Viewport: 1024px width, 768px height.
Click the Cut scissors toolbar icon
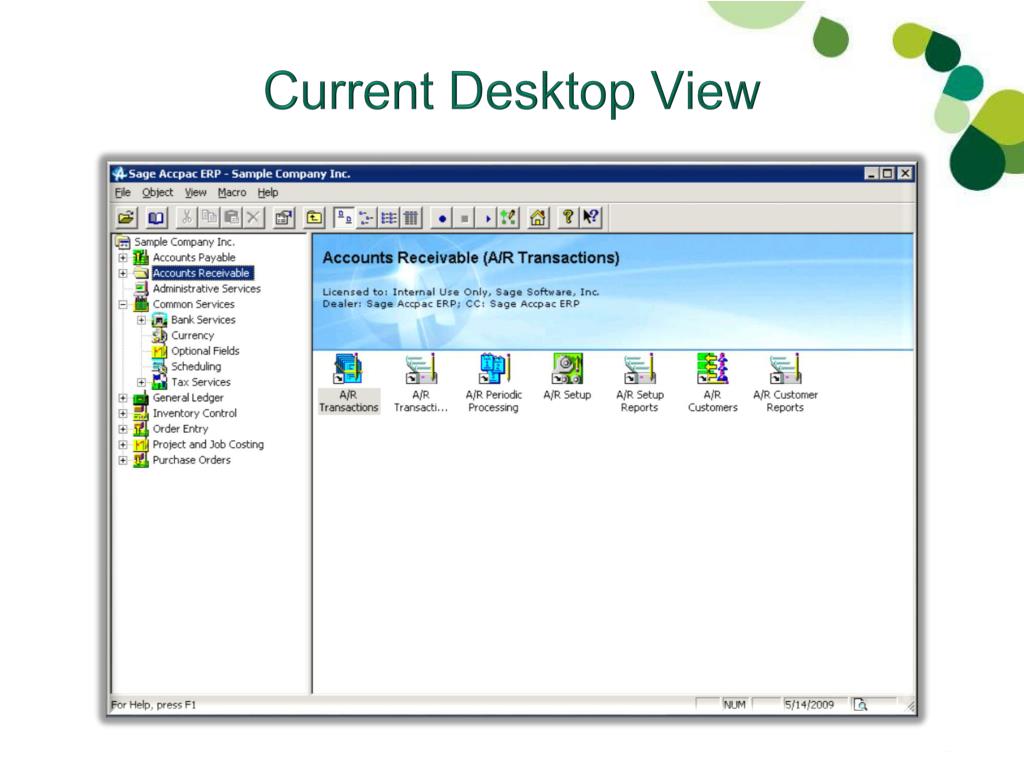tap(187, 217)
